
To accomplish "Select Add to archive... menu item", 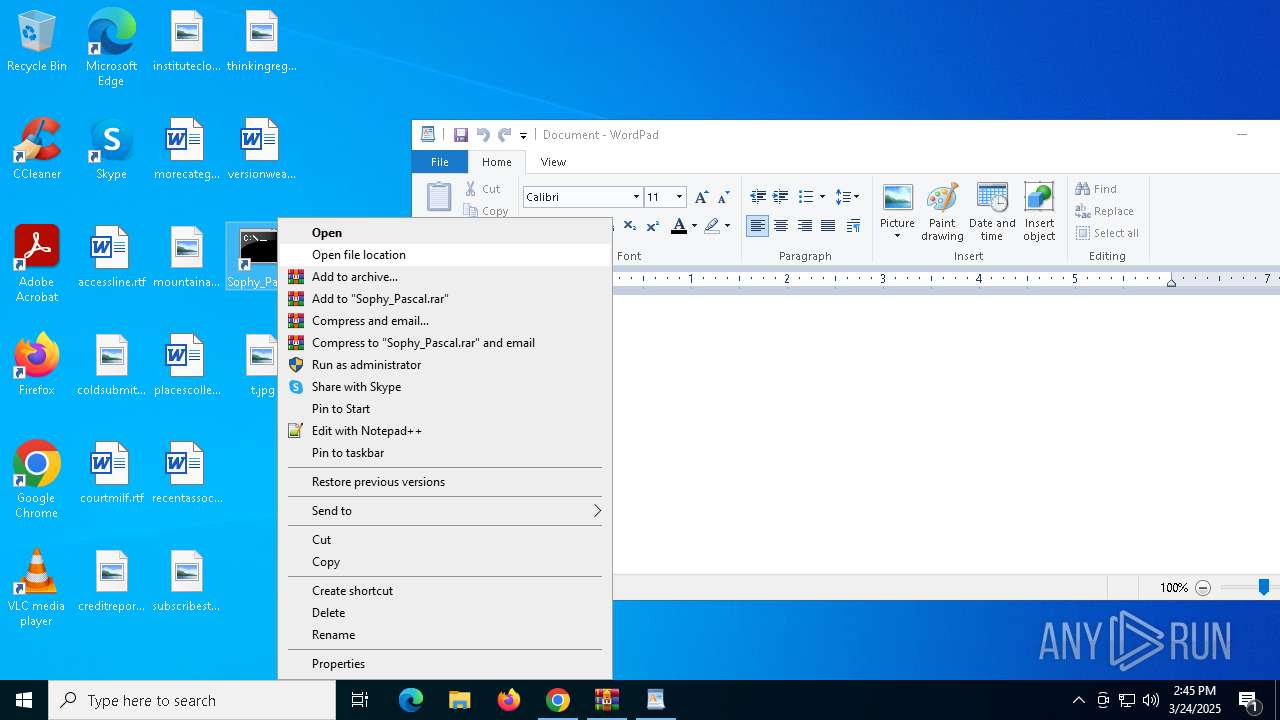I will click(x=445, y=277).
